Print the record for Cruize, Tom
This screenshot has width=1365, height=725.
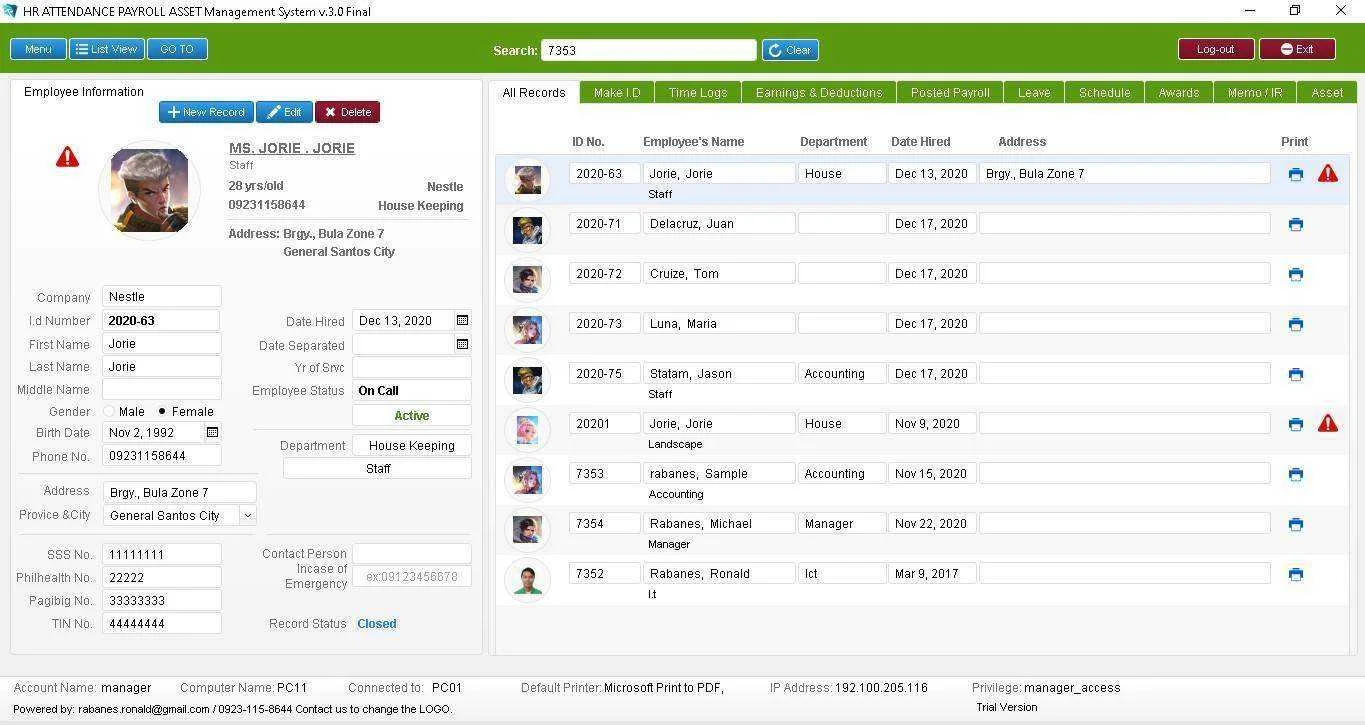pyautogui.click(x=1295, y=274)
